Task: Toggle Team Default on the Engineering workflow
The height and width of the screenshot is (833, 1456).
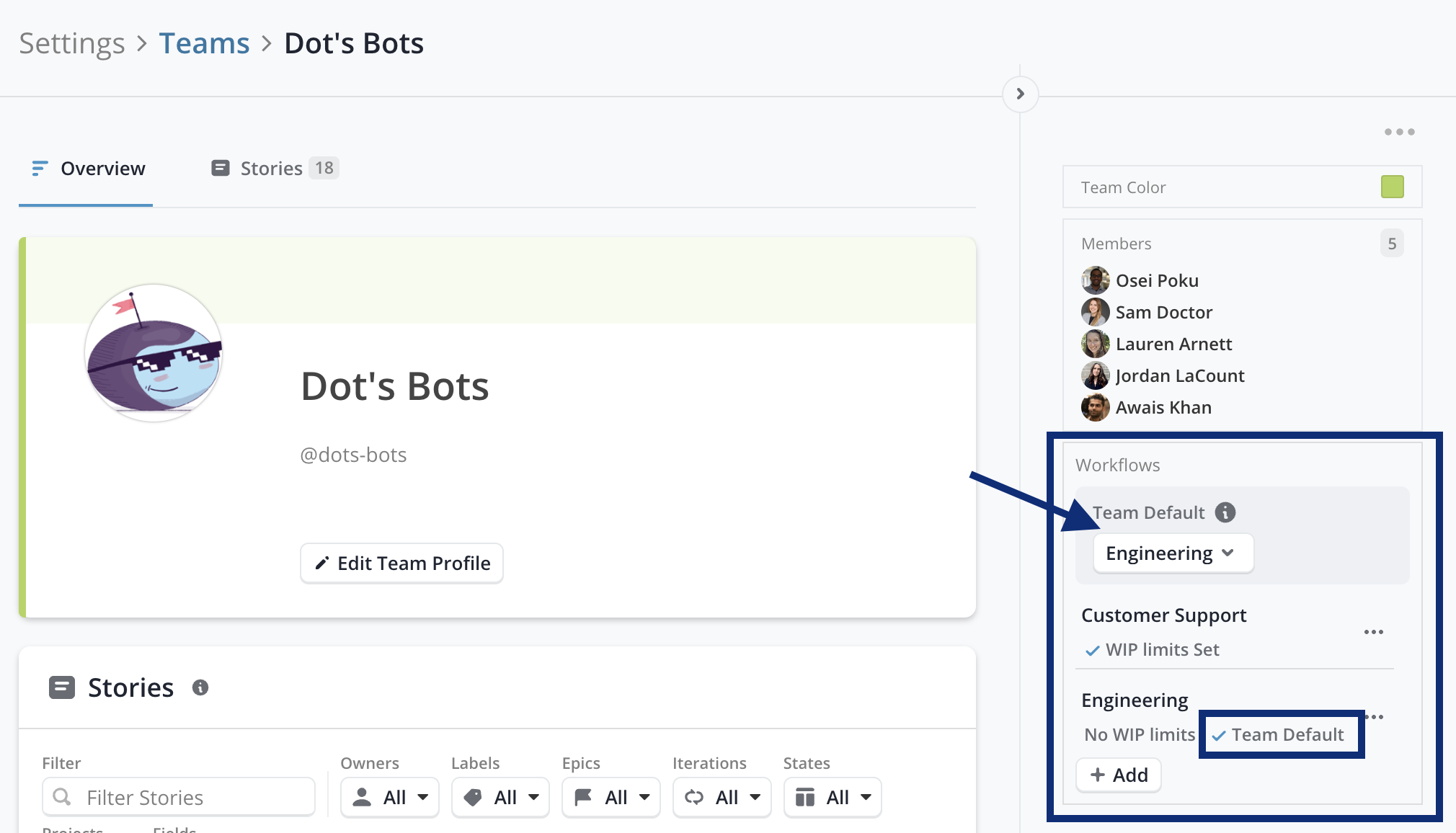Action: (1281, 734)
